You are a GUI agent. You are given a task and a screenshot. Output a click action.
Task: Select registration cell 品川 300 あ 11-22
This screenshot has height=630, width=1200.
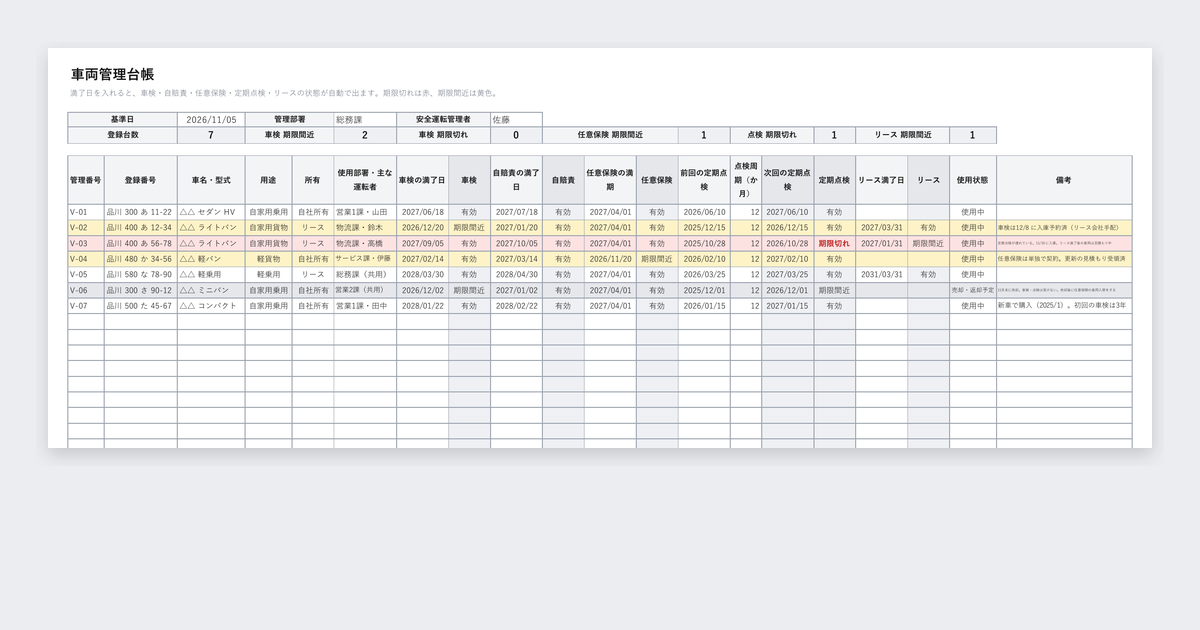coord(141,212)
